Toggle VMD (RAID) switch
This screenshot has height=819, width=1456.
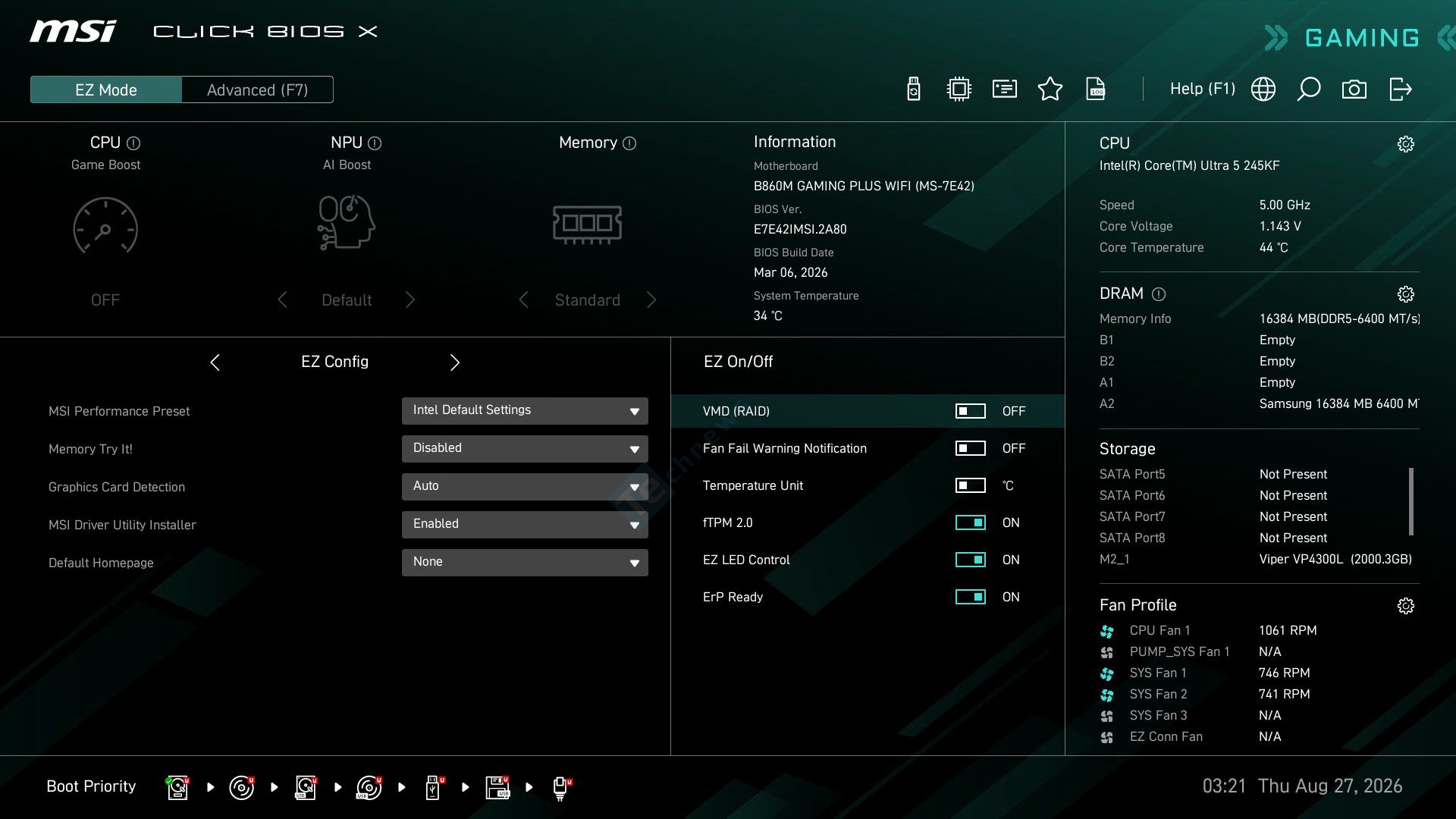coord(971,411)
